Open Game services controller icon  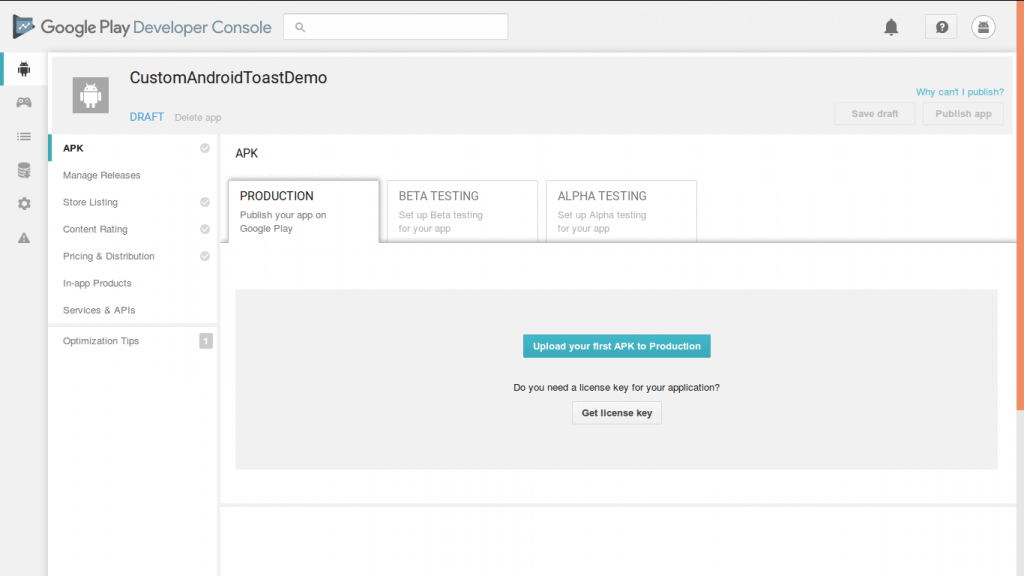24,103
